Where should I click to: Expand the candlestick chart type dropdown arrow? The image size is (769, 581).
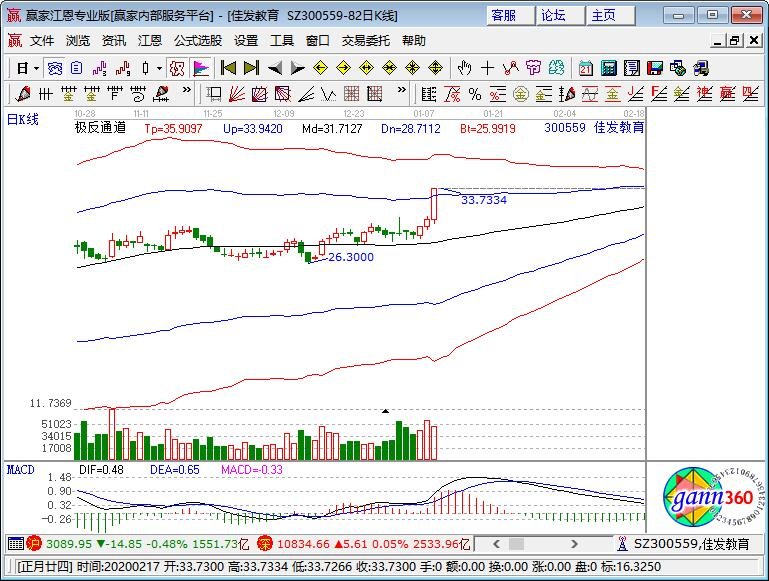coord(159,68)
